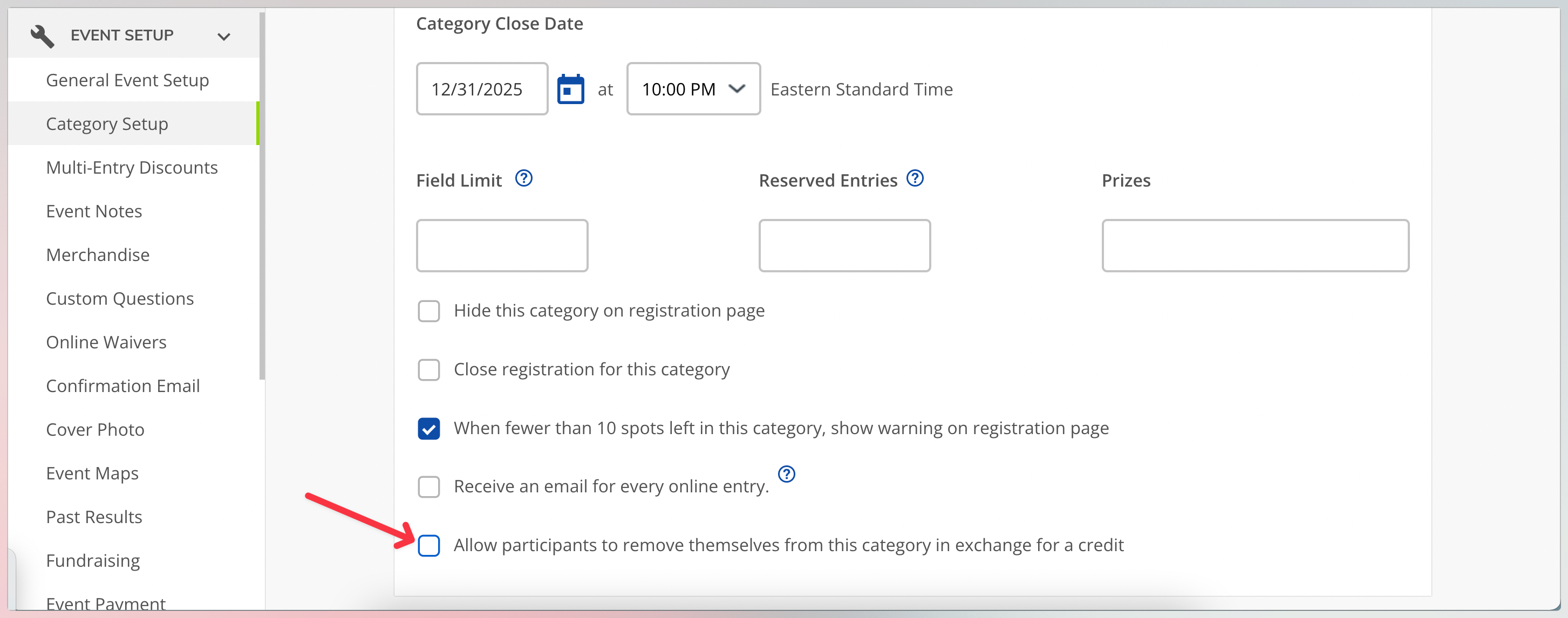Open the 10:00 PM time dropdown
The width and height of the screenshot is (1568, 618).
693,90
